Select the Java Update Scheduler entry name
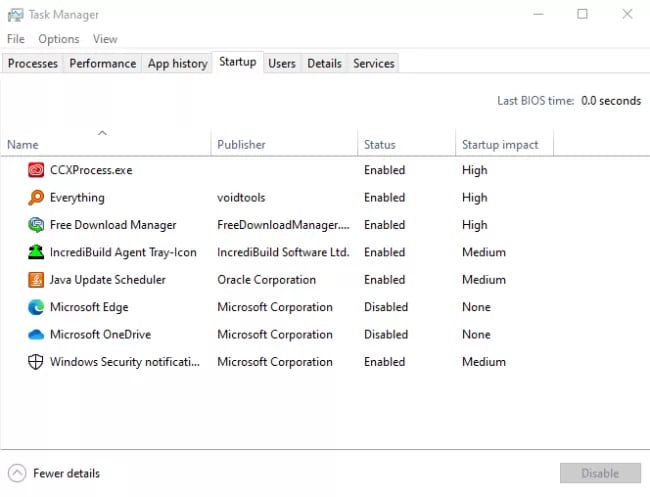 (108, 279)
